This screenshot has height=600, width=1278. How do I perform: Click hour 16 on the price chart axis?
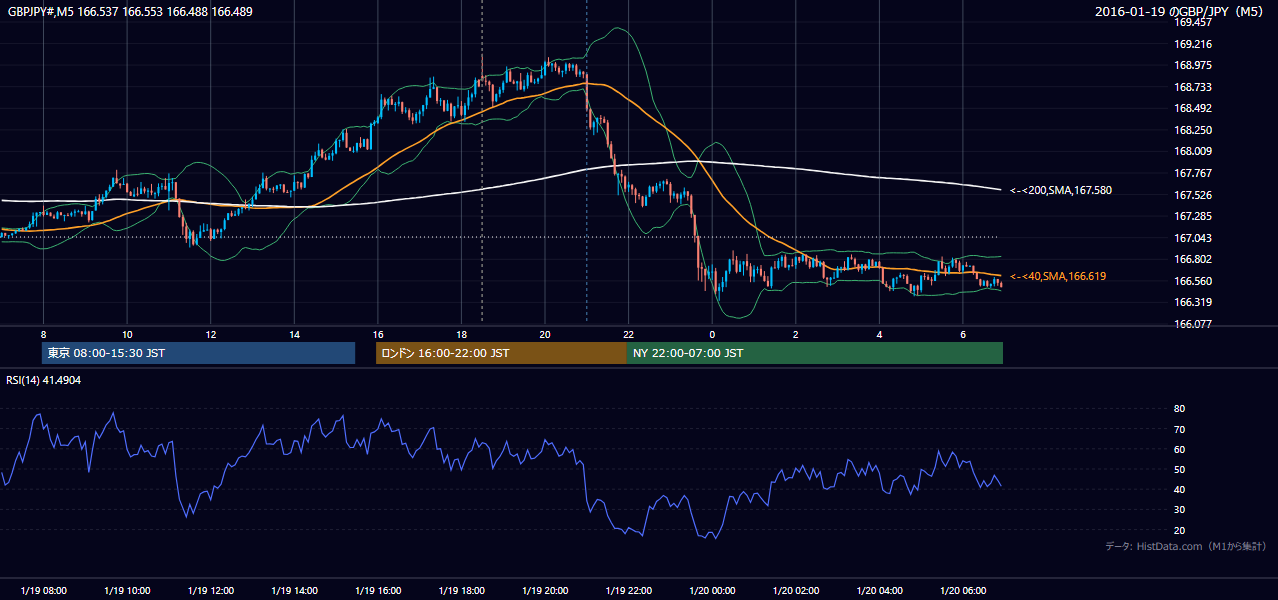(378, 334)
